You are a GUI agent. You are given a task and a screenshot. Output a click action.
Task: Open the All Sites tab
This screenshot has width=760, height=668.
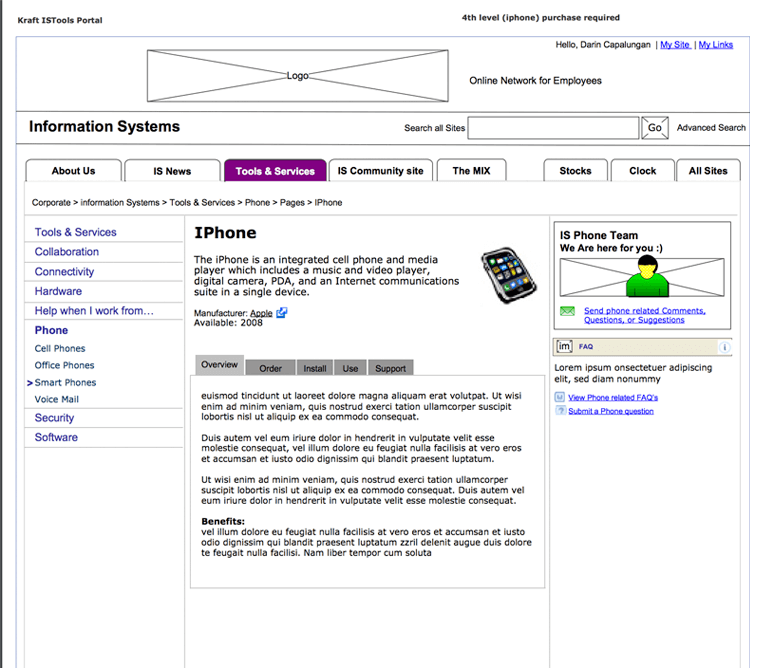(x=708, y=171)
